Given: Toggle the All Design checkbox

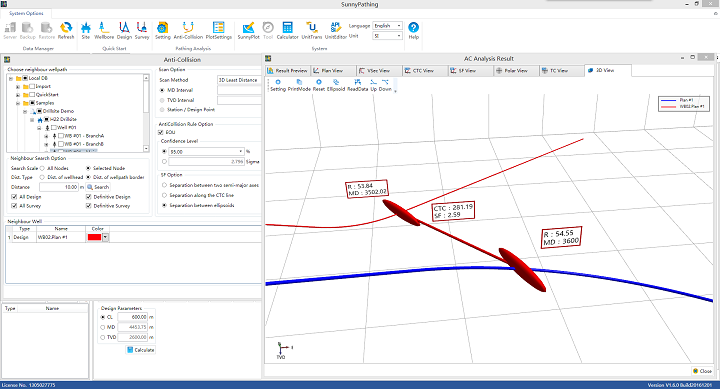Looking at the screenshot, I should click(x=14, y=197).
